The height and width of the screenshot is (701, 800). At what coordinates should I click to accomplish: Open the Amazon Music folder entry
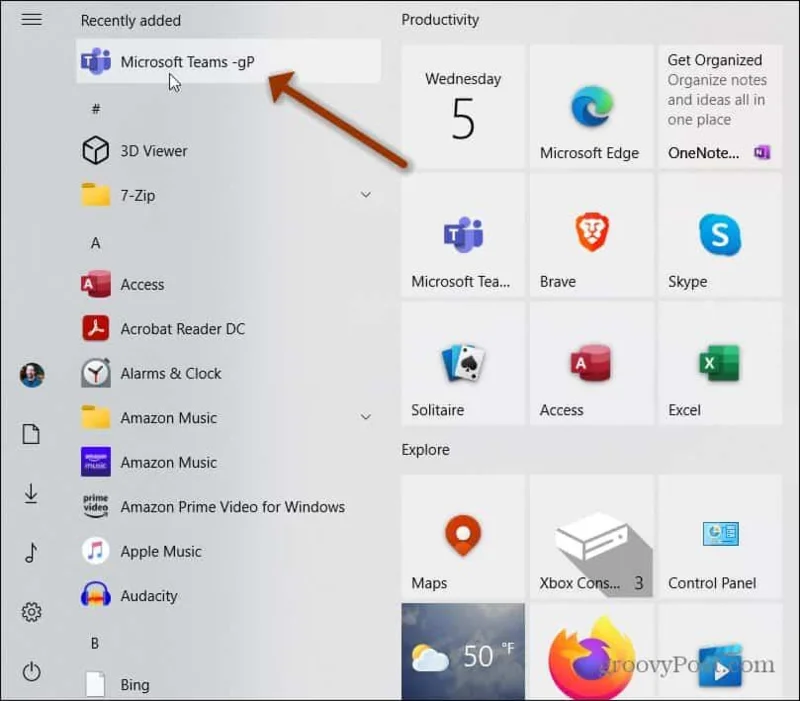[228, 417]
